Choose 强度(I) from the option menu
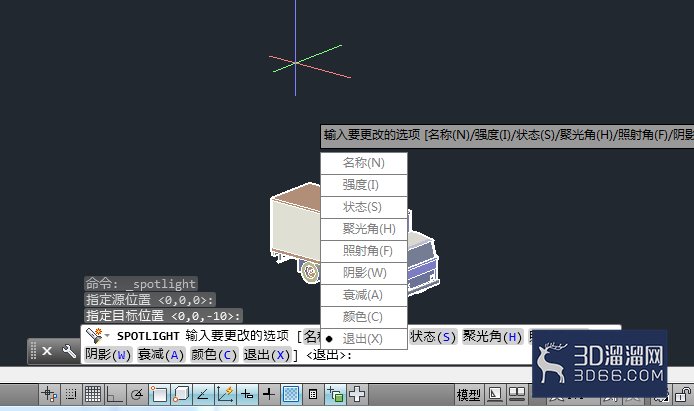The image size is (694, 411). click(x=364, y=185)
